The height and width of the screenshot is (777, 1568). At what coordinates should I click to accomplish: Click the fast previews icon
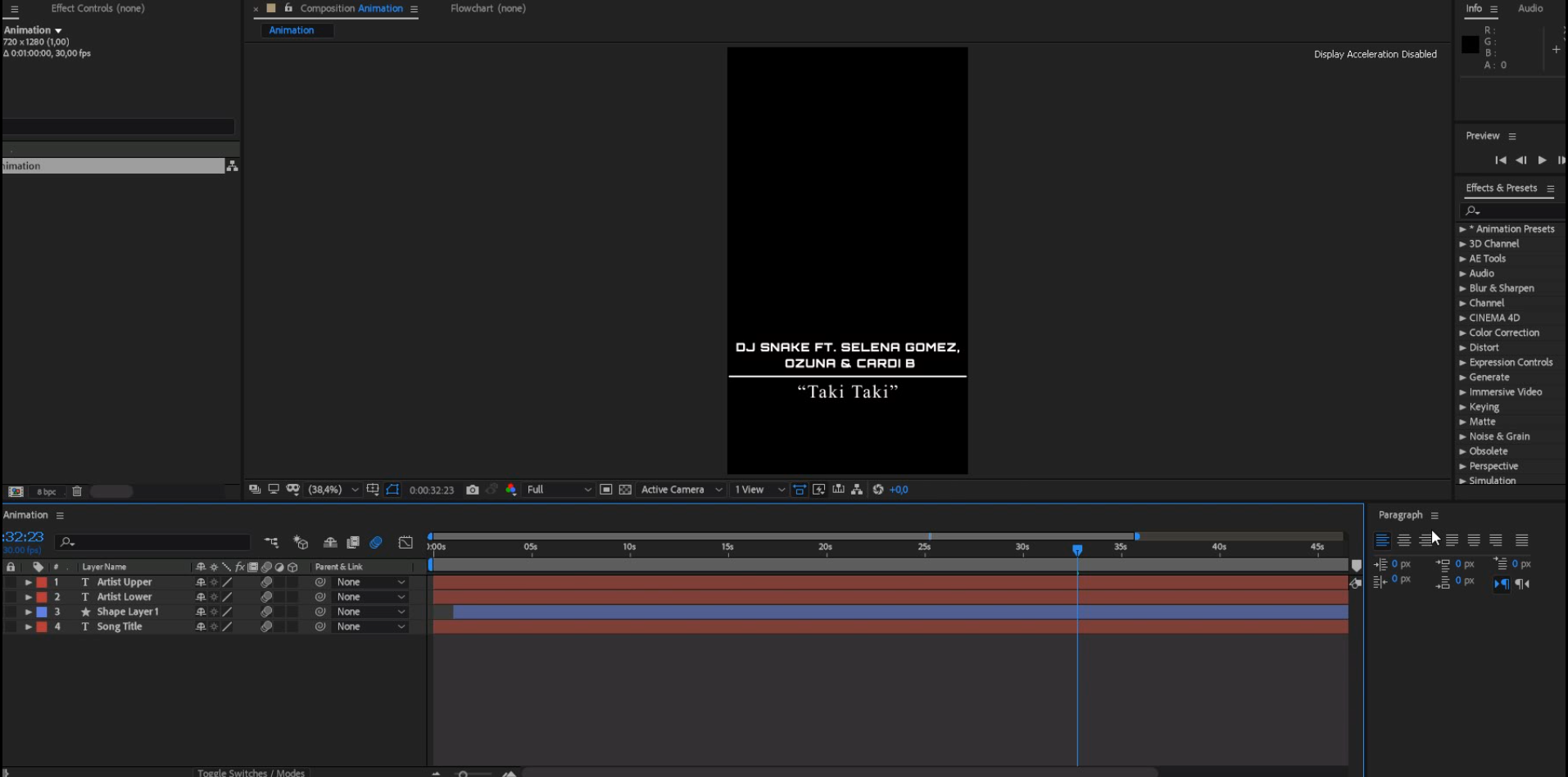point(818,490)
